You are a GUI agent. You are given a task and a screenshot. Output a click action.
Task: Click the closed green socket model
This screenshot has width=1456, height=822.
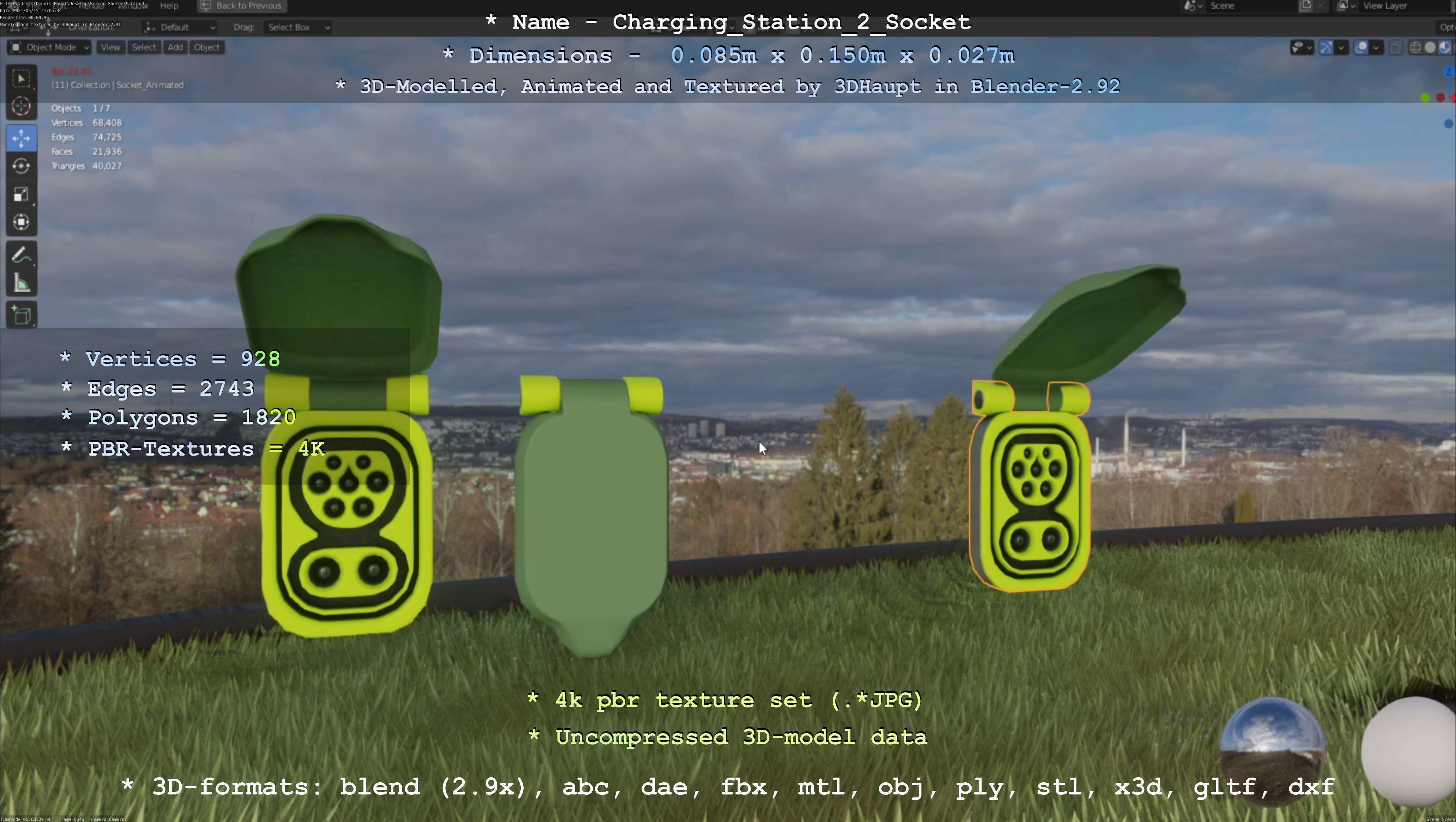tap(590, 516)
